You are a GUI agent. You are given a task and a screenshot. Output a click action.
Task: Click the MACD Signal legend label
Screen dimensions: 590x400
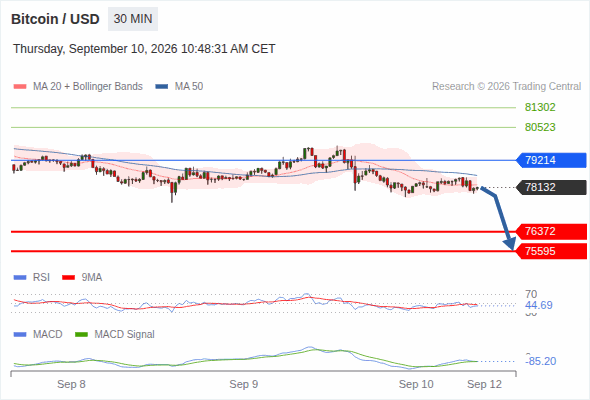[x=125, y=335]
